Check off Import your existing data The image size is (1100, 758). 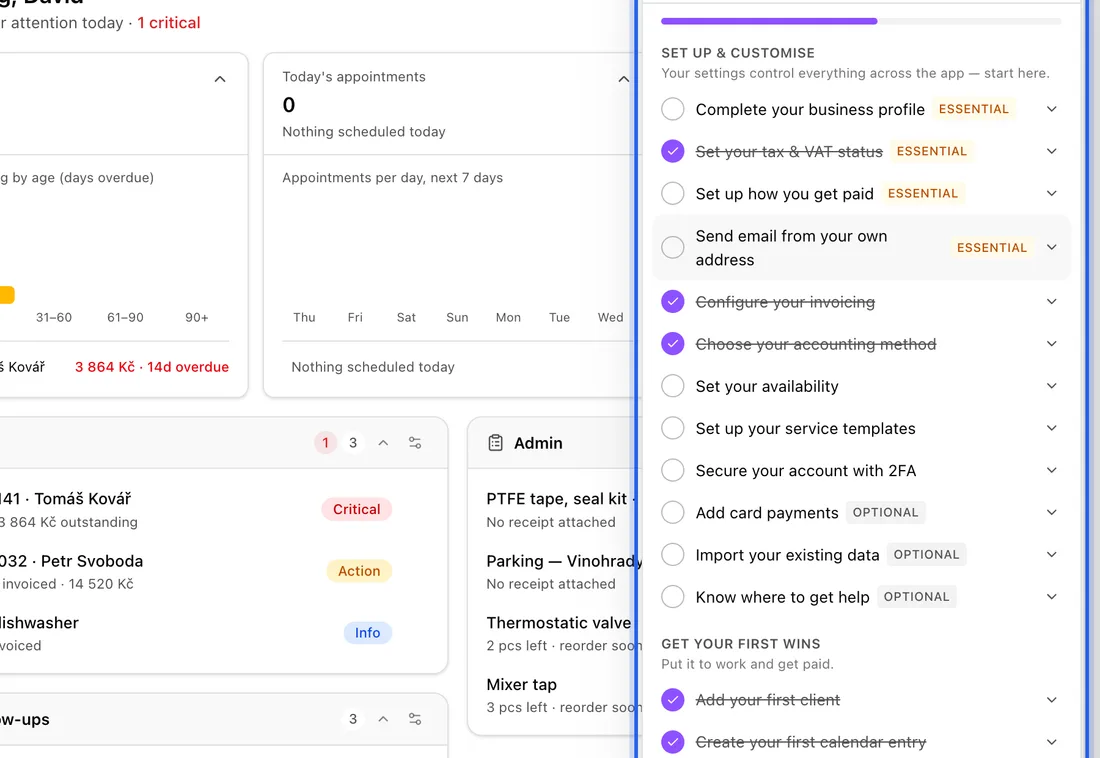coord(673,554)
